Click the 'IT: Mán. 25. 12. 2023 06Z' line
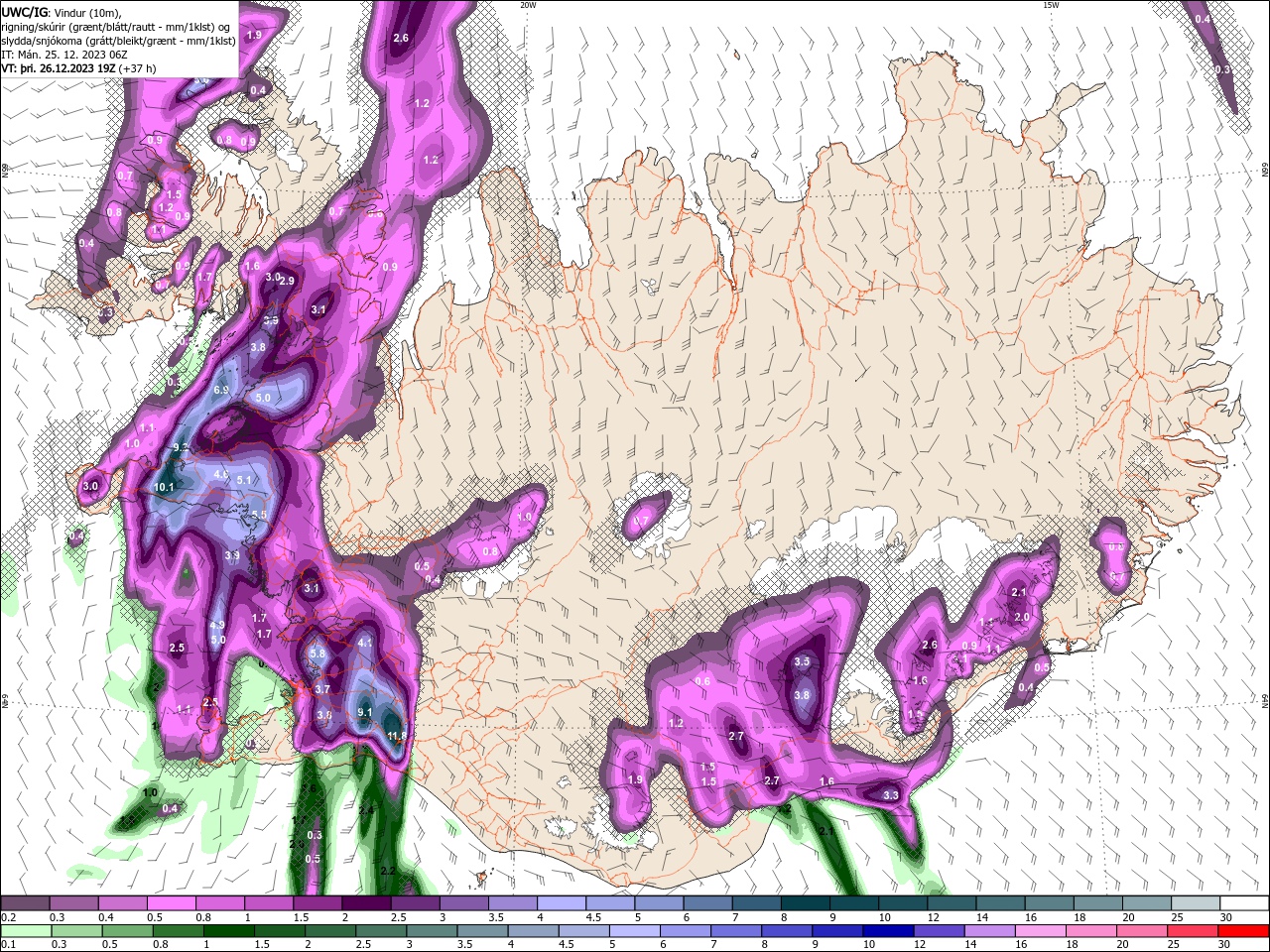 pyautogui.click(x=65, y=54)
